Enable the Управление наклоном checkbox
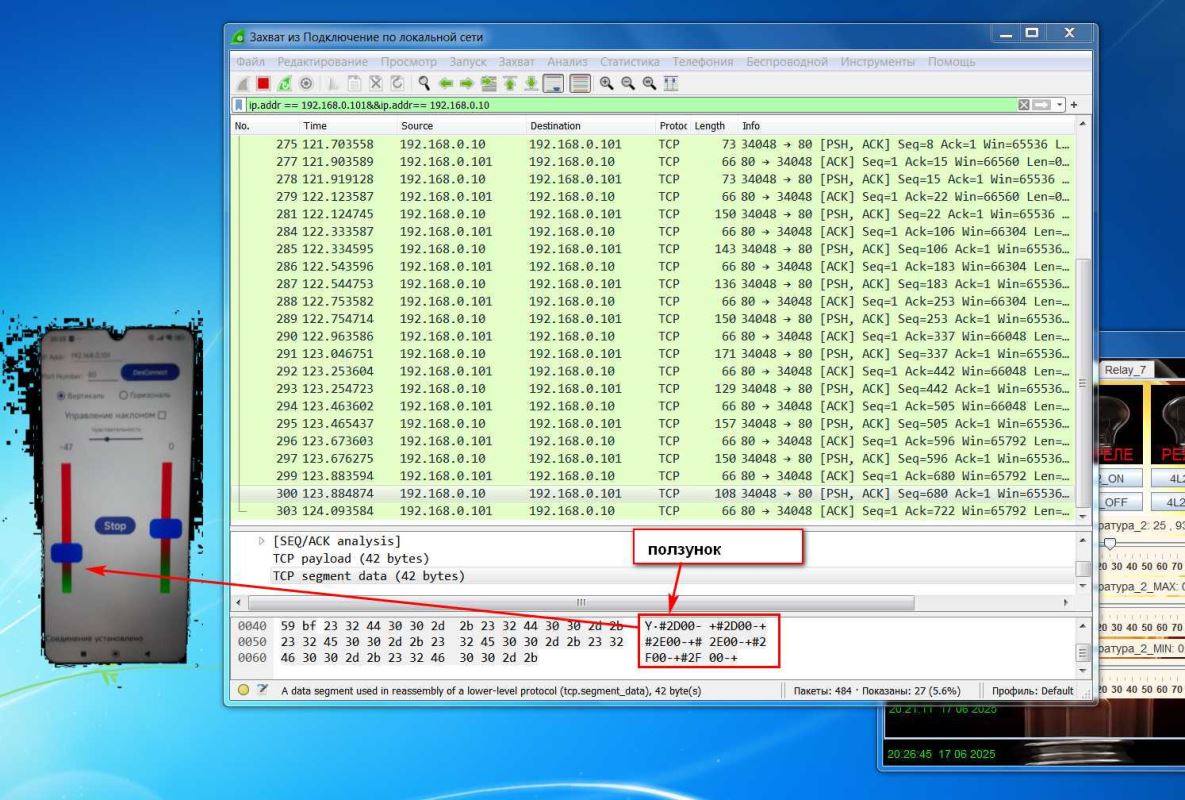 point(162,414)
